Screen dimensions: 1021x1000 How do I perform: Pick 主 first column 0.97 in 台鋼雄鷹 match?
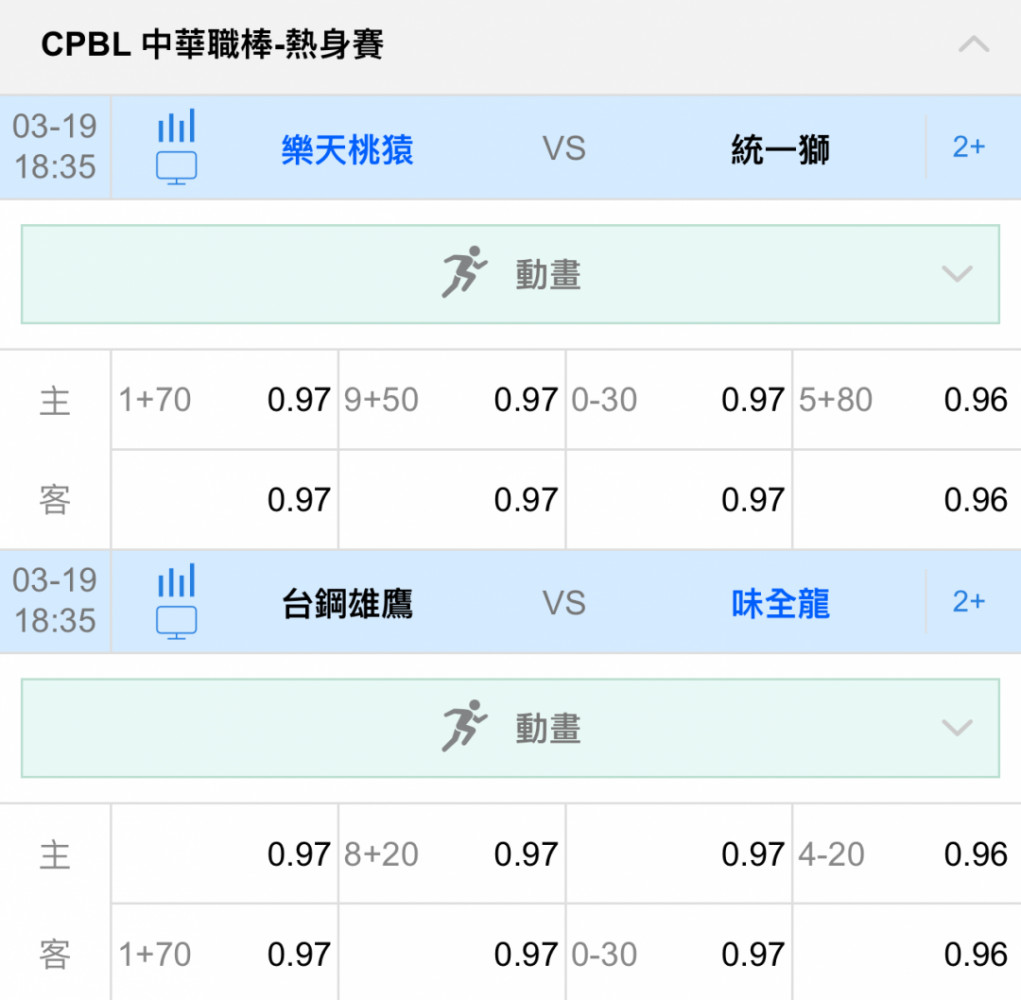pyautogui.click(x=225, y=854)
